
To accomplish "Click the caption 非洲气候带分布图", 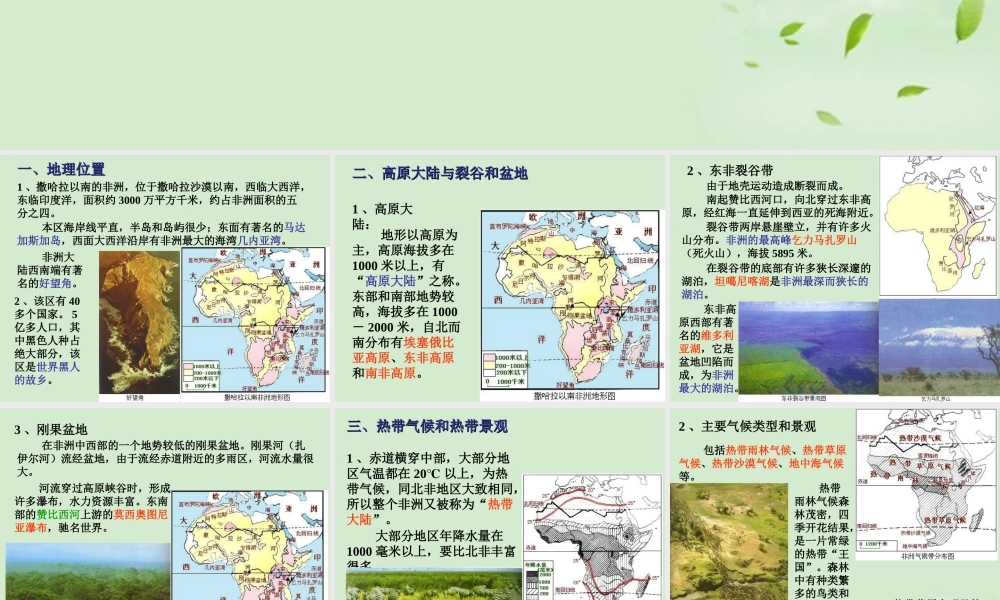I will (x=927, y=556).
